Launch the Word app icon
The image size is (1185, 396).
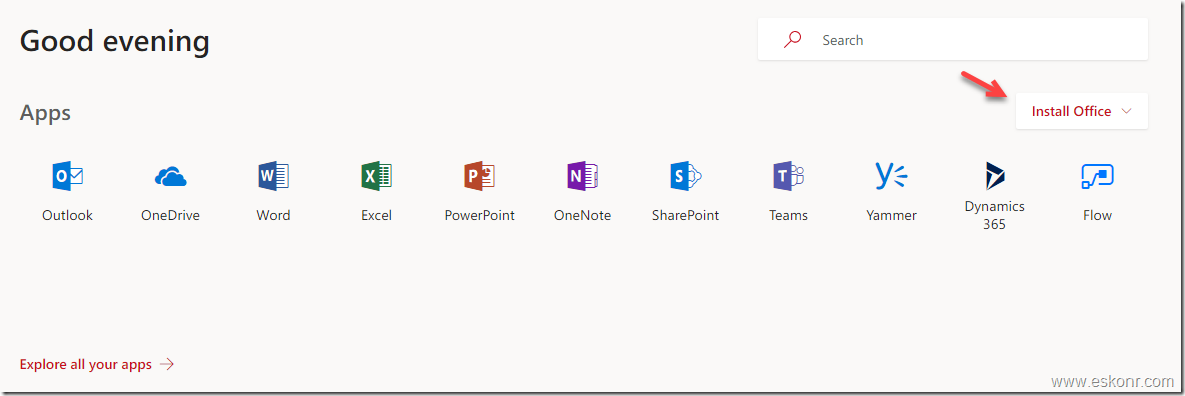[x=273, y=177]
